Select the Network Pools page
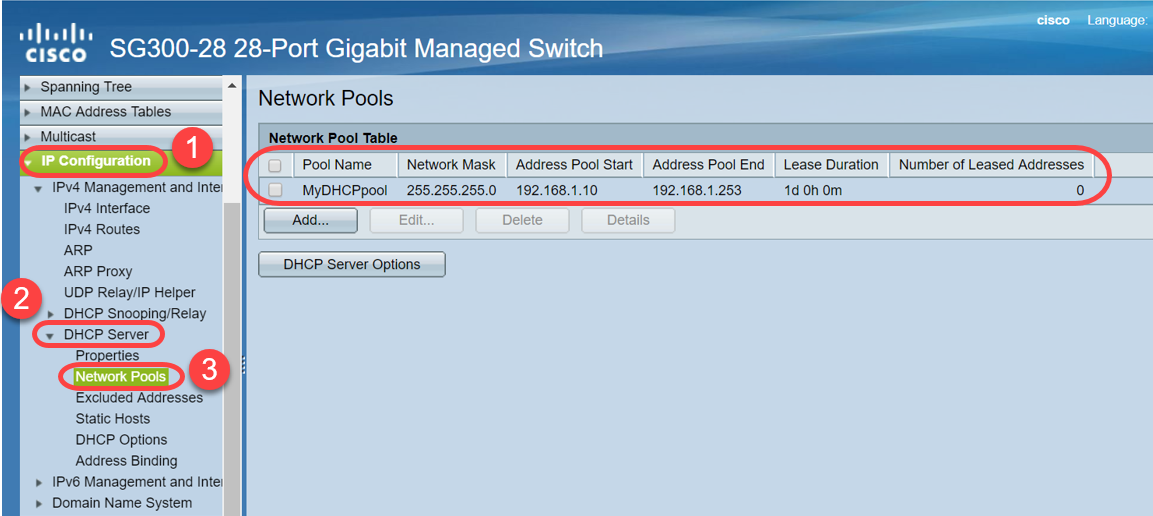1153x516 pixels. click(121, 376)
